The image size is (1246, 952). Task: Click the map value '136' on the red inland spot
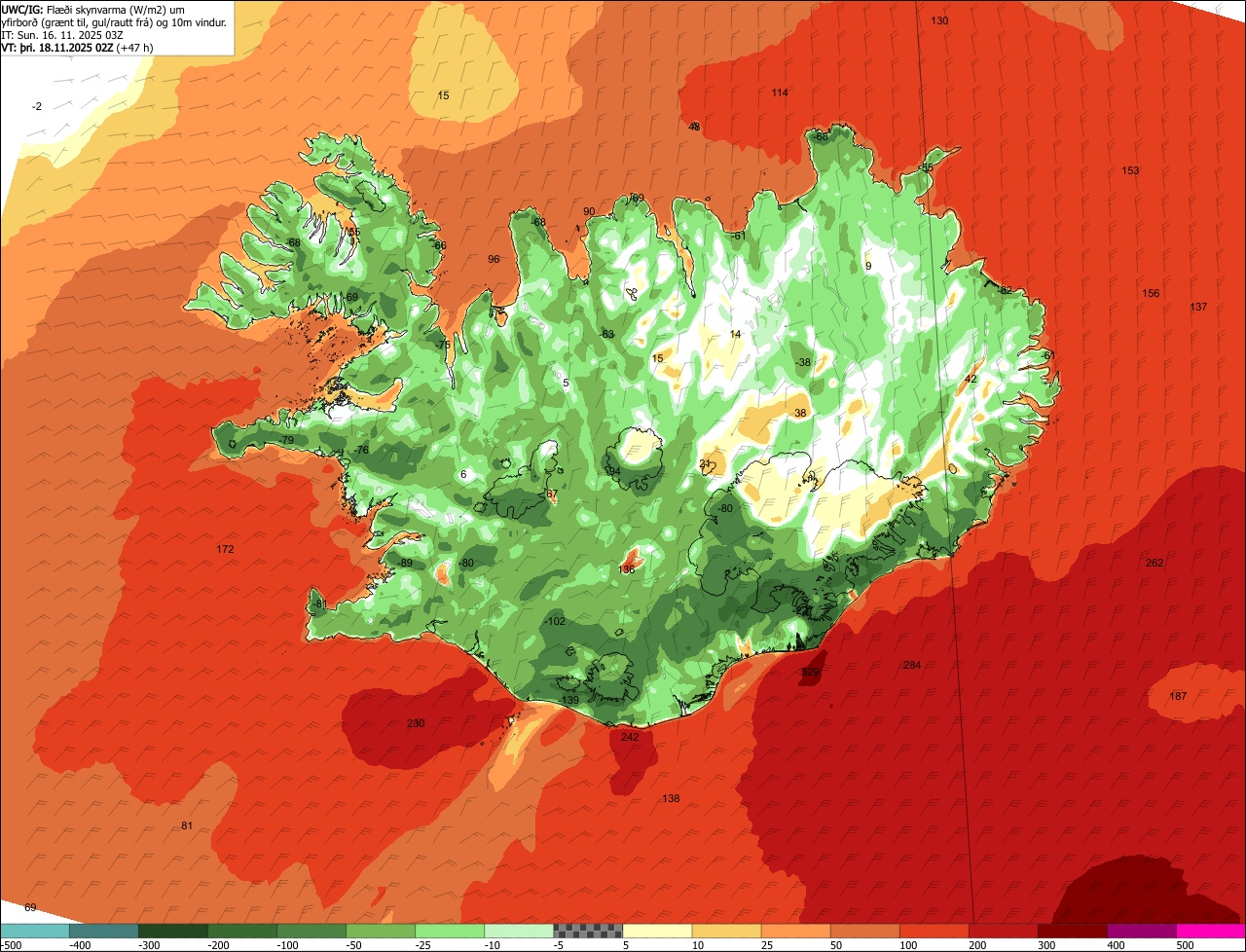(627, 569)
